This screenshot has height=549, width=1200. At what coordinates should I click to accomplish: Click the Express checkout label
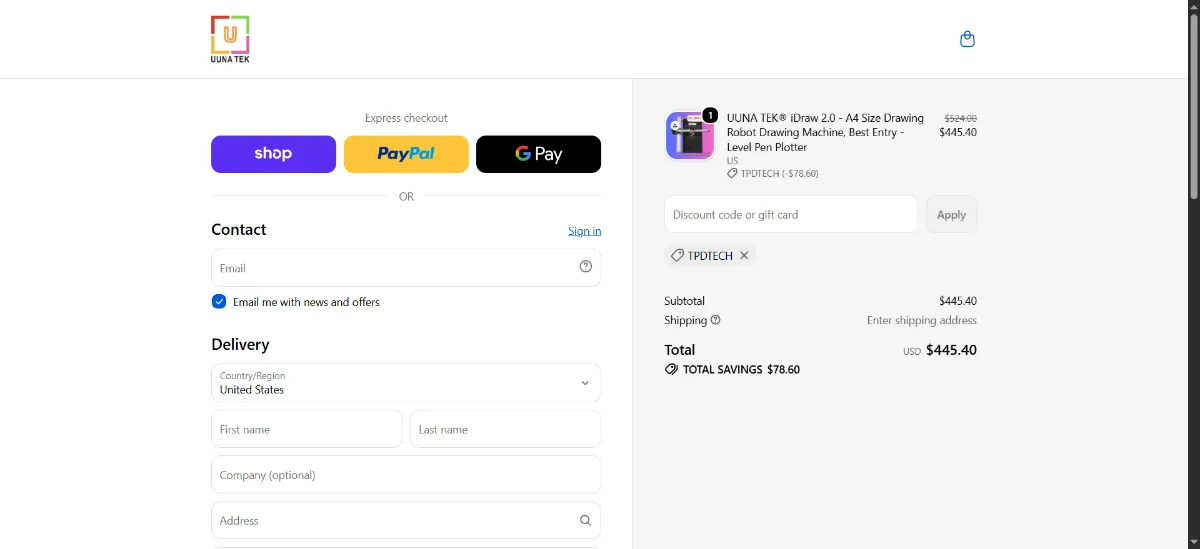point(406,118)
